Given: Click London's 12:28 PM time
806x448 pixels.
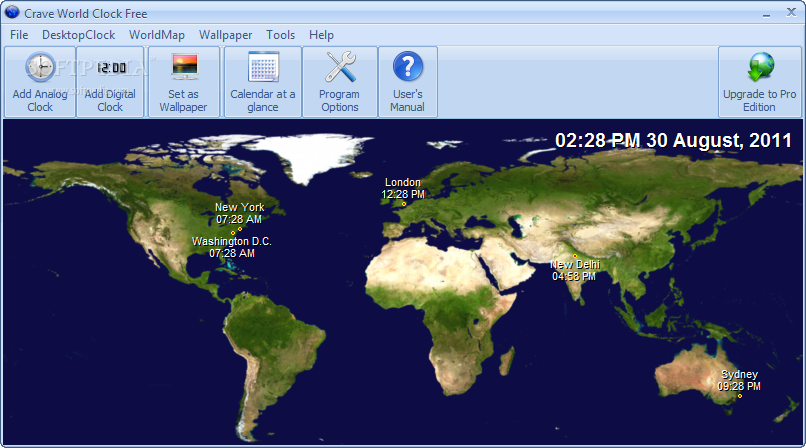Looking at the screenshot, I should [x=403, y=194].
